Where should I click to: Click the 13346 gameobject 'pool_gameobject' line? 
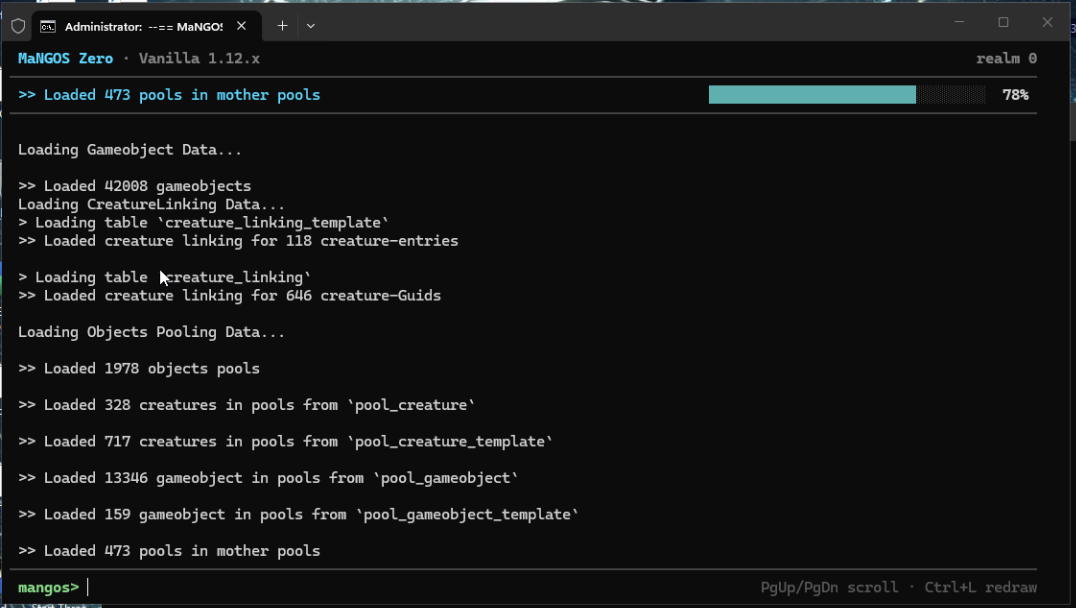[268, 478]
